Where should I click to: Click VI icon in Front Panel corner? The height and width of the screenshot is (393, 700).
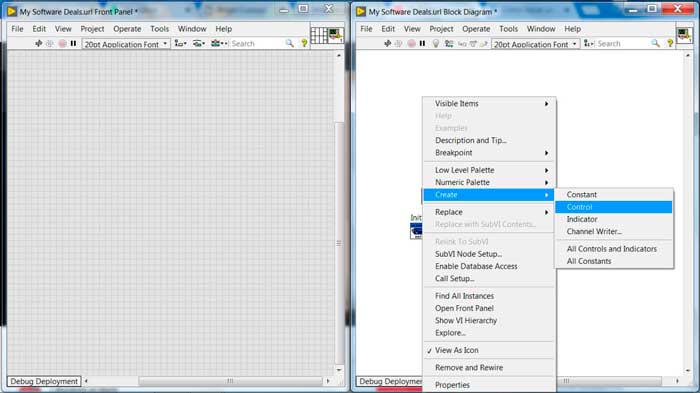pos(335,35)
